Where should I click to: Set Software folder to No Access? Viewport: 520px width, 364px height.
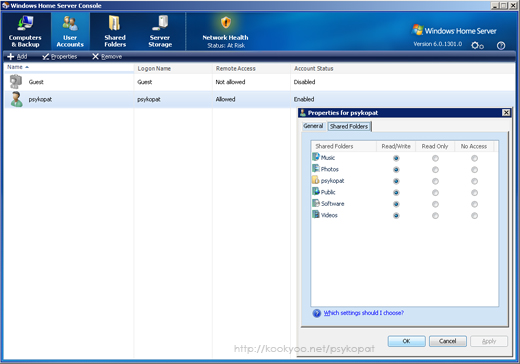[474, 204]
